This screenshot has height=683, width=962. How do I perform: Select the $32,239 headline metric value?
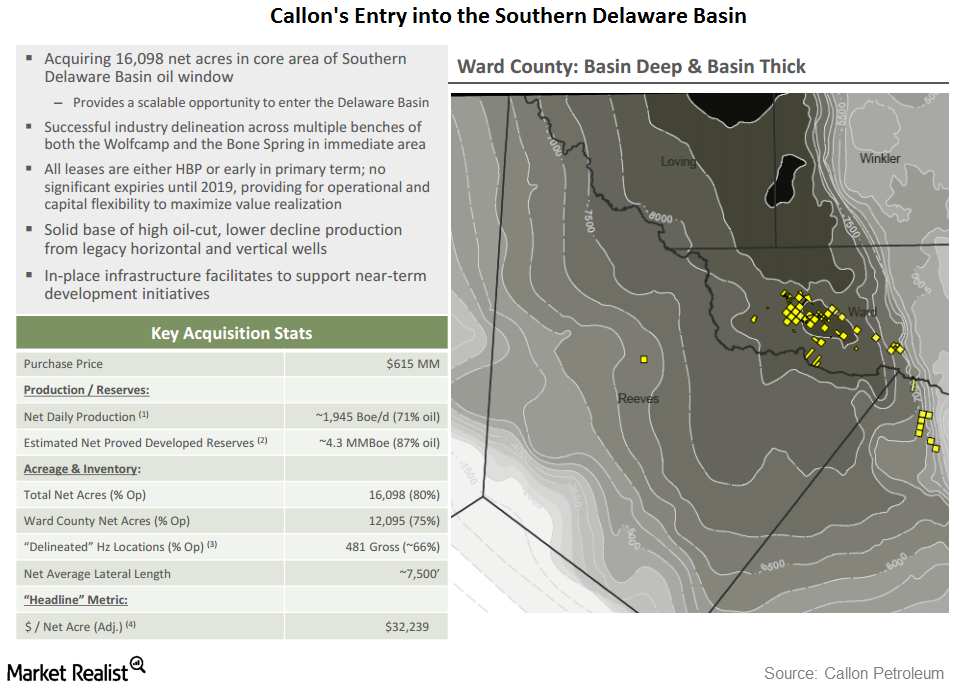408,626
